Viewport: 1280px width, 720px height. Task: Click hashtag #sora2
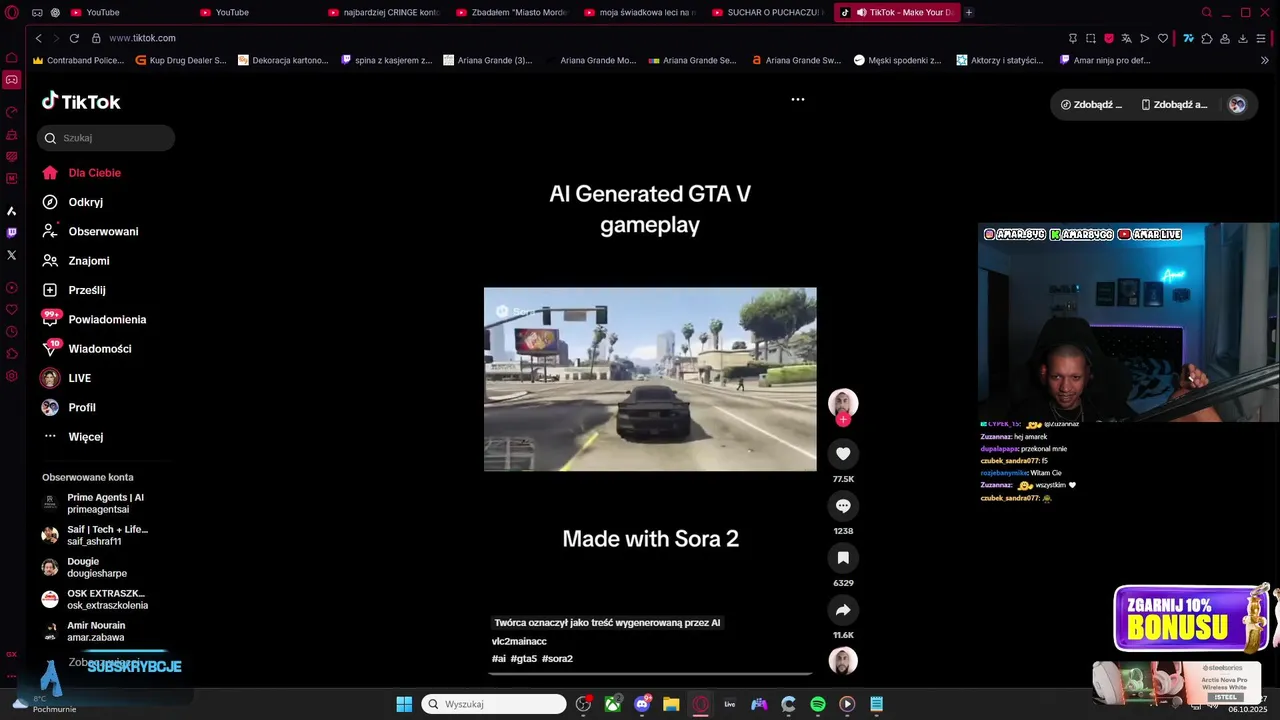click(557, 659)
